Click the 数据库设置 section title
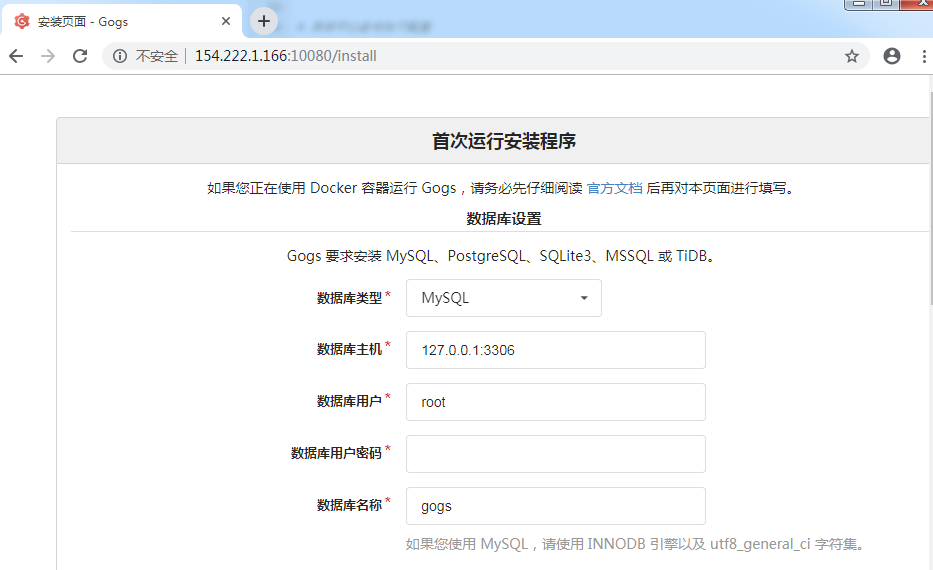The width and height of the screenshot is (933, 570). [503, 219]
